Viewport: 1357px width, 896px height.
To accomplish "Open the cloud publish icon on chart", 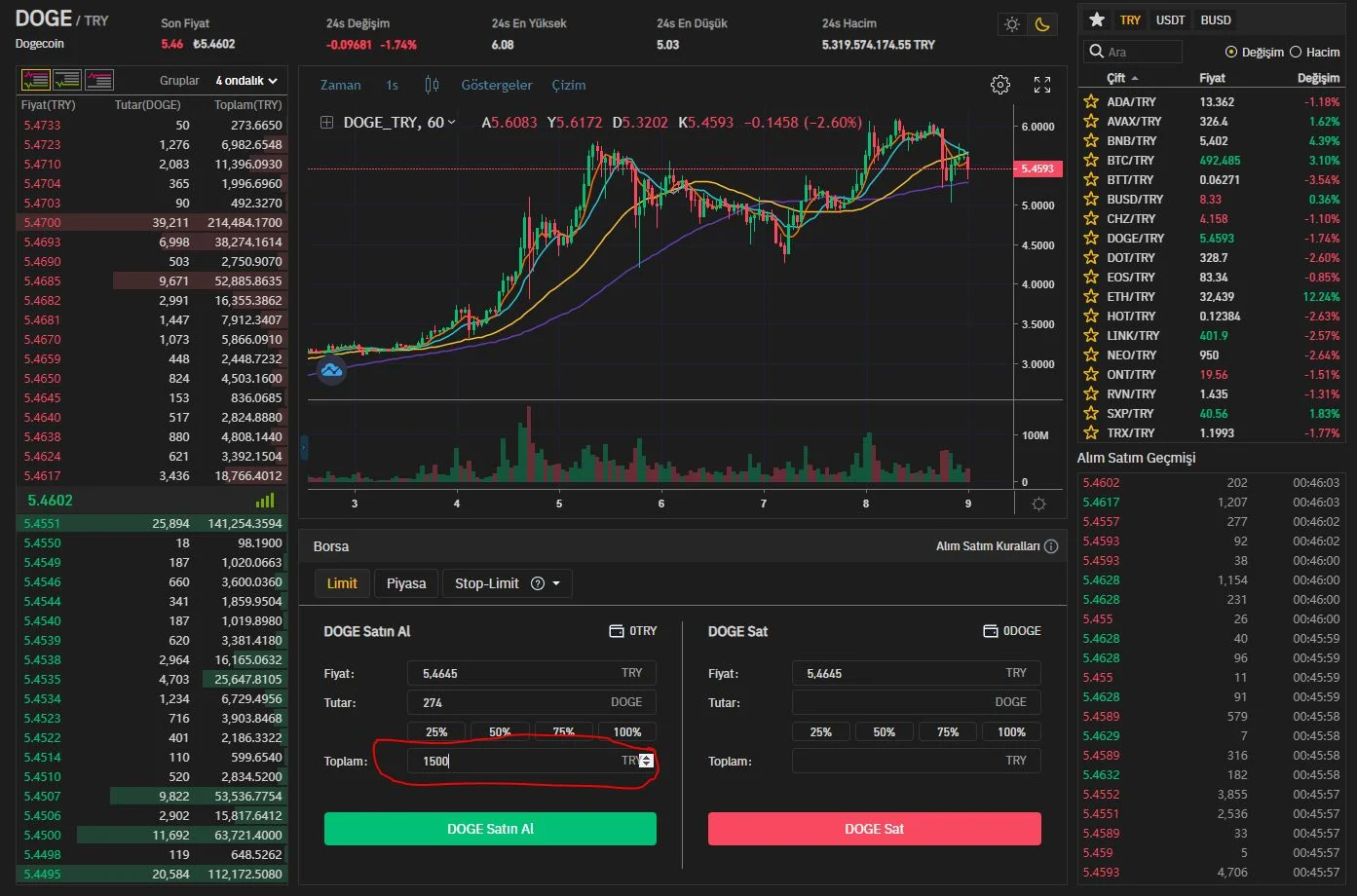I will pos(332,370).
